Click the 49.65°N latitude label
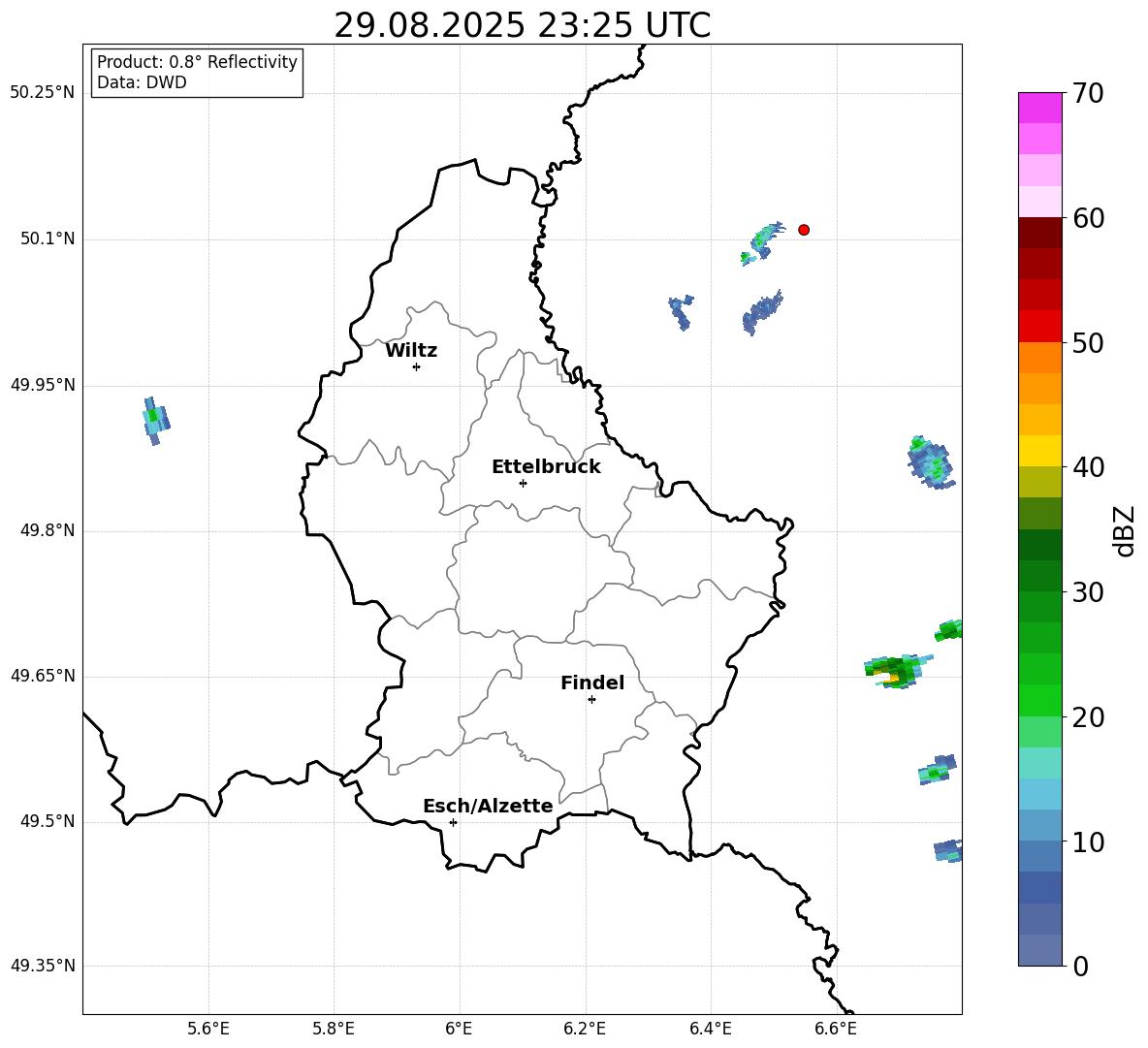The image size is (1148, 1048). 42,676
